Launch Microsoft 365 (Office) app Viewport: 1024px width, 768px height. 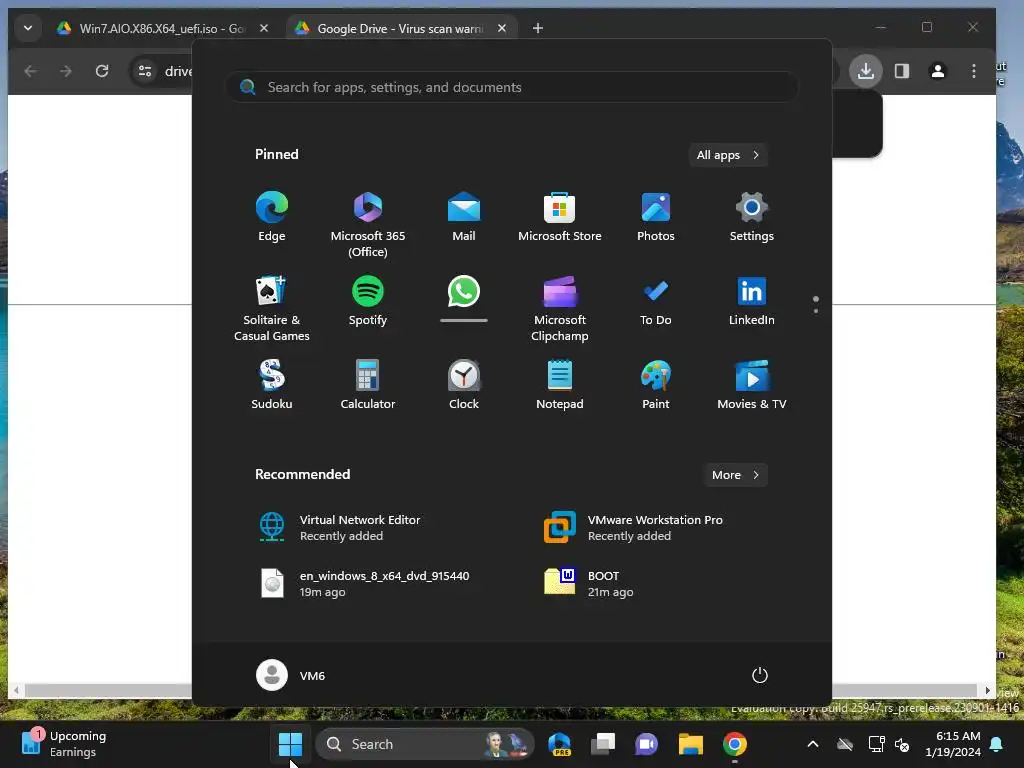(x=368, y=225)
